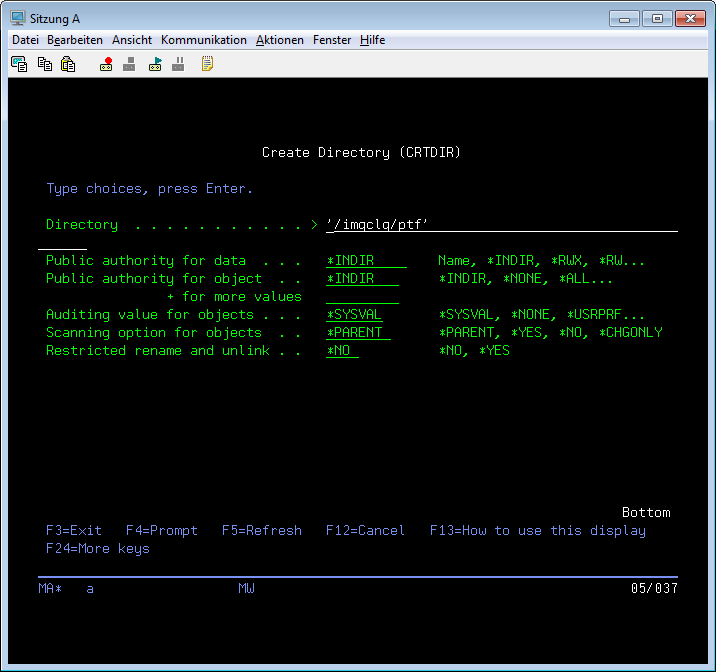Open the Kommunikation menu
This screenshot has height=672, width=716.
pos(203,40)
